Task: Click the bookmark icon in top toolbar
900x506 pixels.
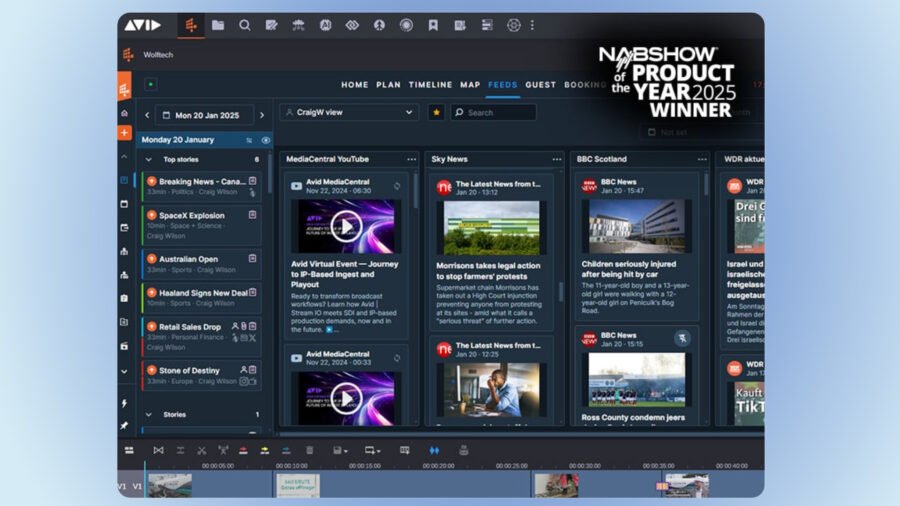Action: tap(433, 25)
